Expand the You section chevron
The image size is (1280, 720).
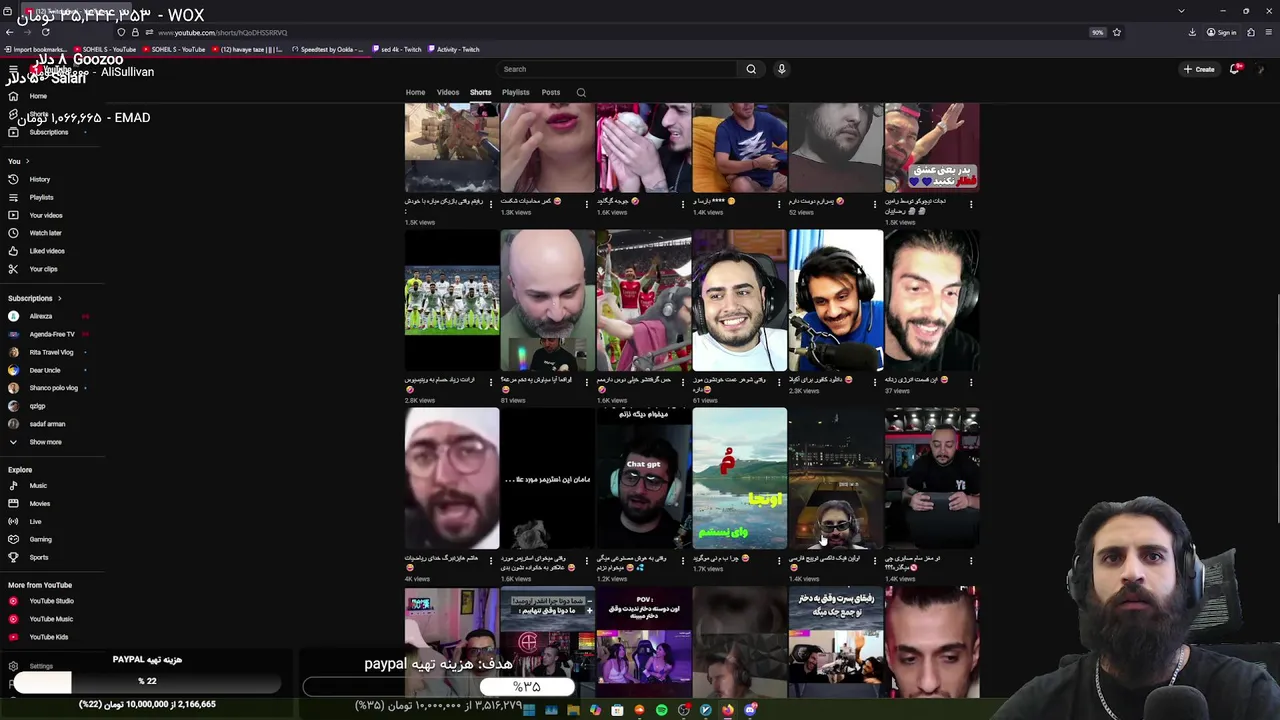point(27,161)
